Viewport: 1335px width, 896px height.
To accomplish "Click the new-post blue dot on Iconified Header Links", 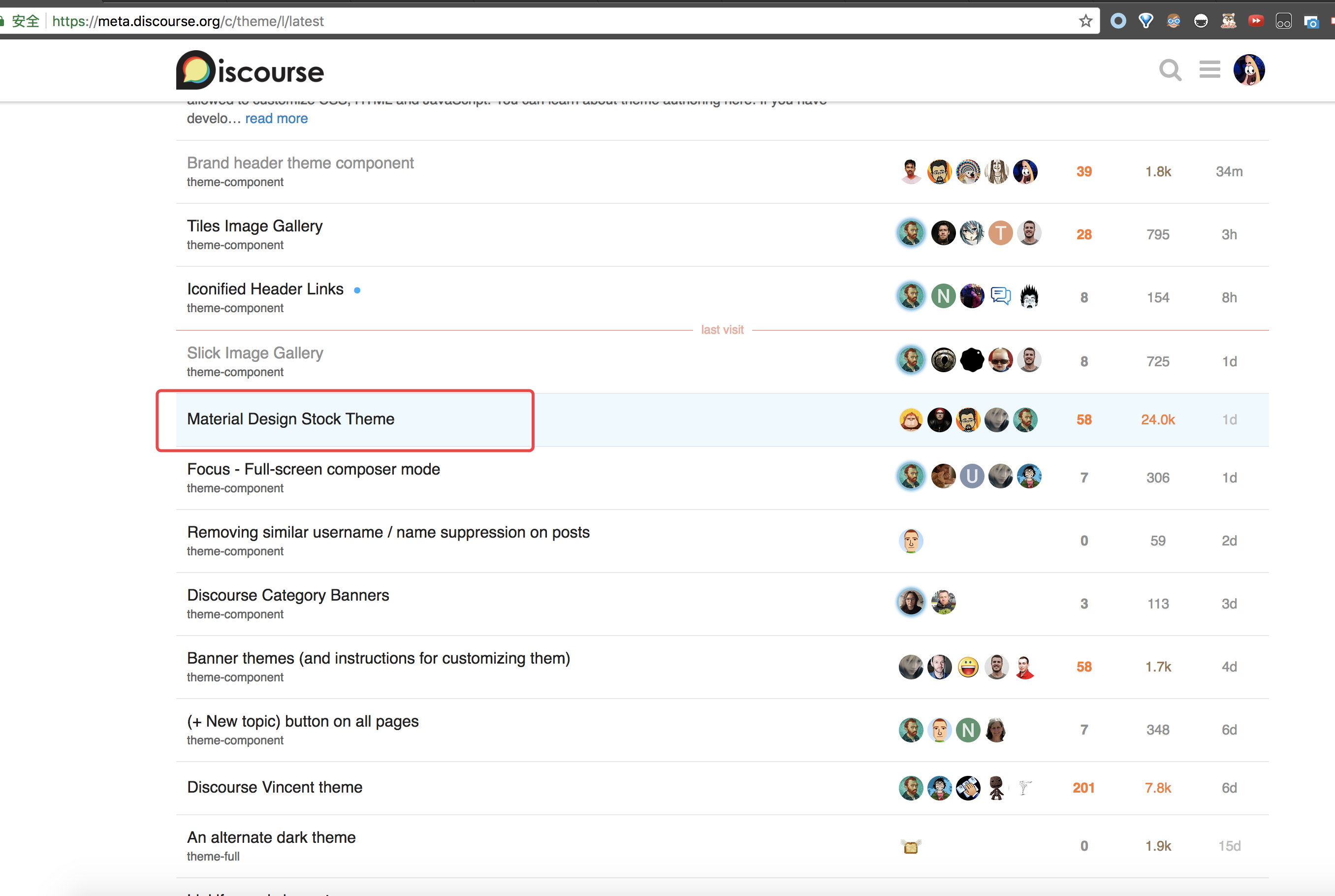I will click(x=357, y=290).
